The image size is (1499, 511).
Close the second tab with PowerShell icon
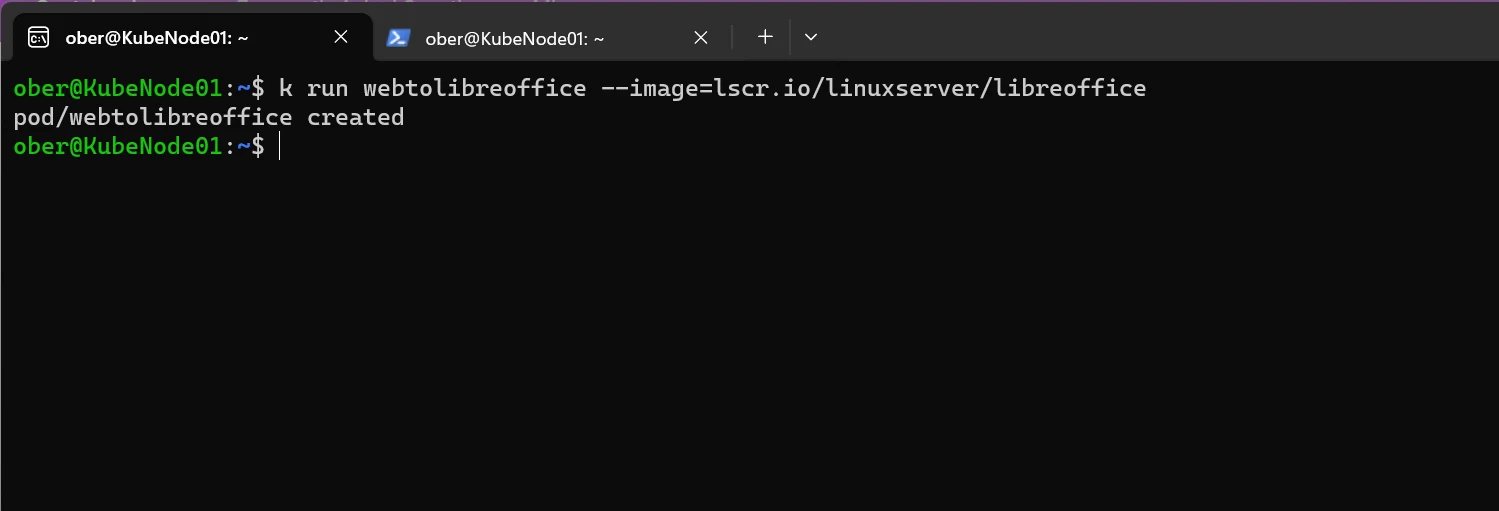point(701,37)
